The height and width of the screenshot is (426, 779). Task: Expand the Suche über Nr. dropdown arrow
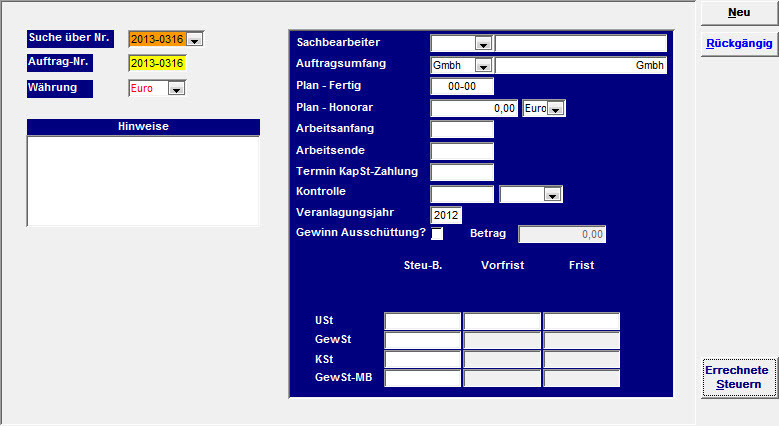click(195, 39)
